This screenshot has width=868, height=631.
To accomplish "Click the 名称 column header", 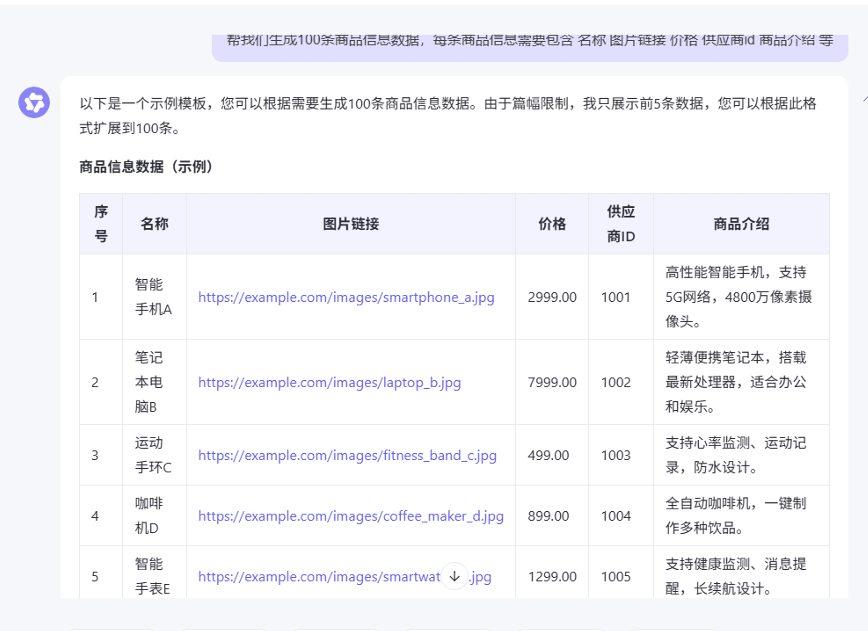I will pyautogui.click(x=154, y=224).
